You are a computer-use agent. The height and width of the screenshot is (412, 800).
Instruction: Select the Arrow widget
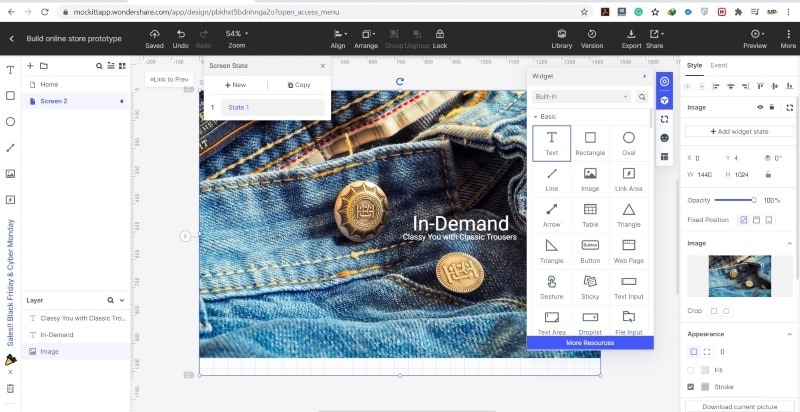coord(552,214)
